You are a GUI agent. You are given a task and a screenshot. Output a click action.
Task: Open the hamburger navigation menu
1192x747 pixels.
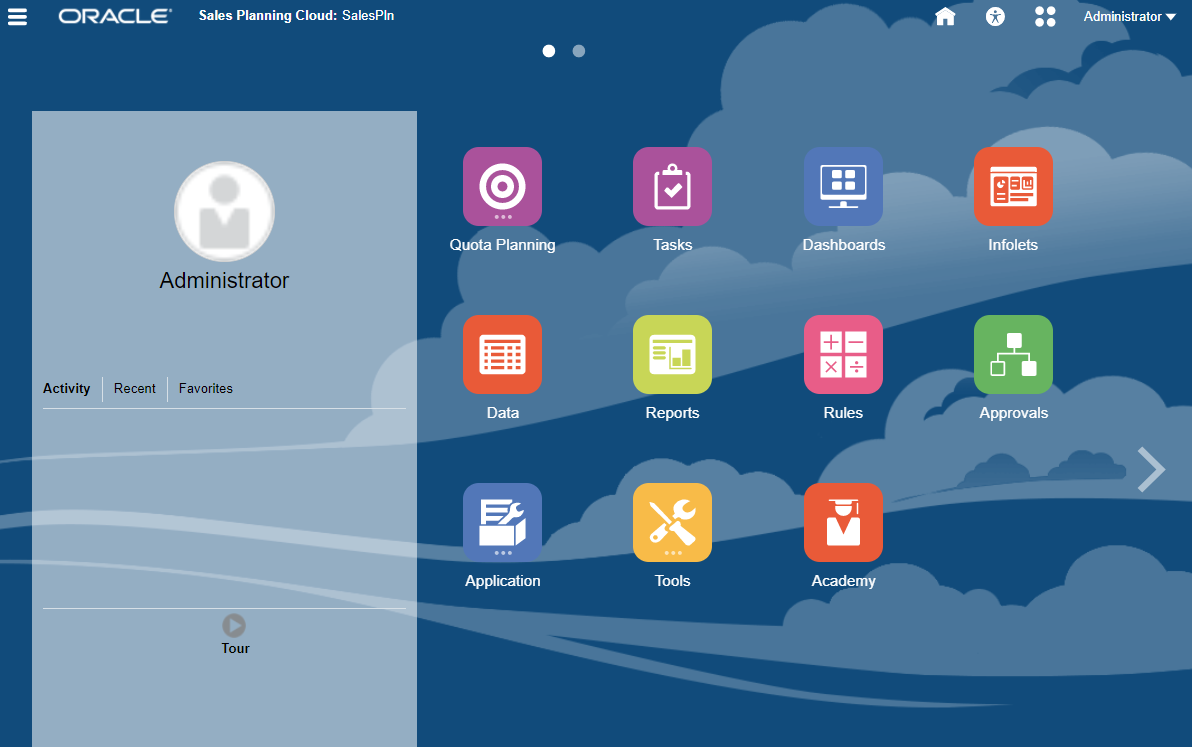click(x=17, y=16)
